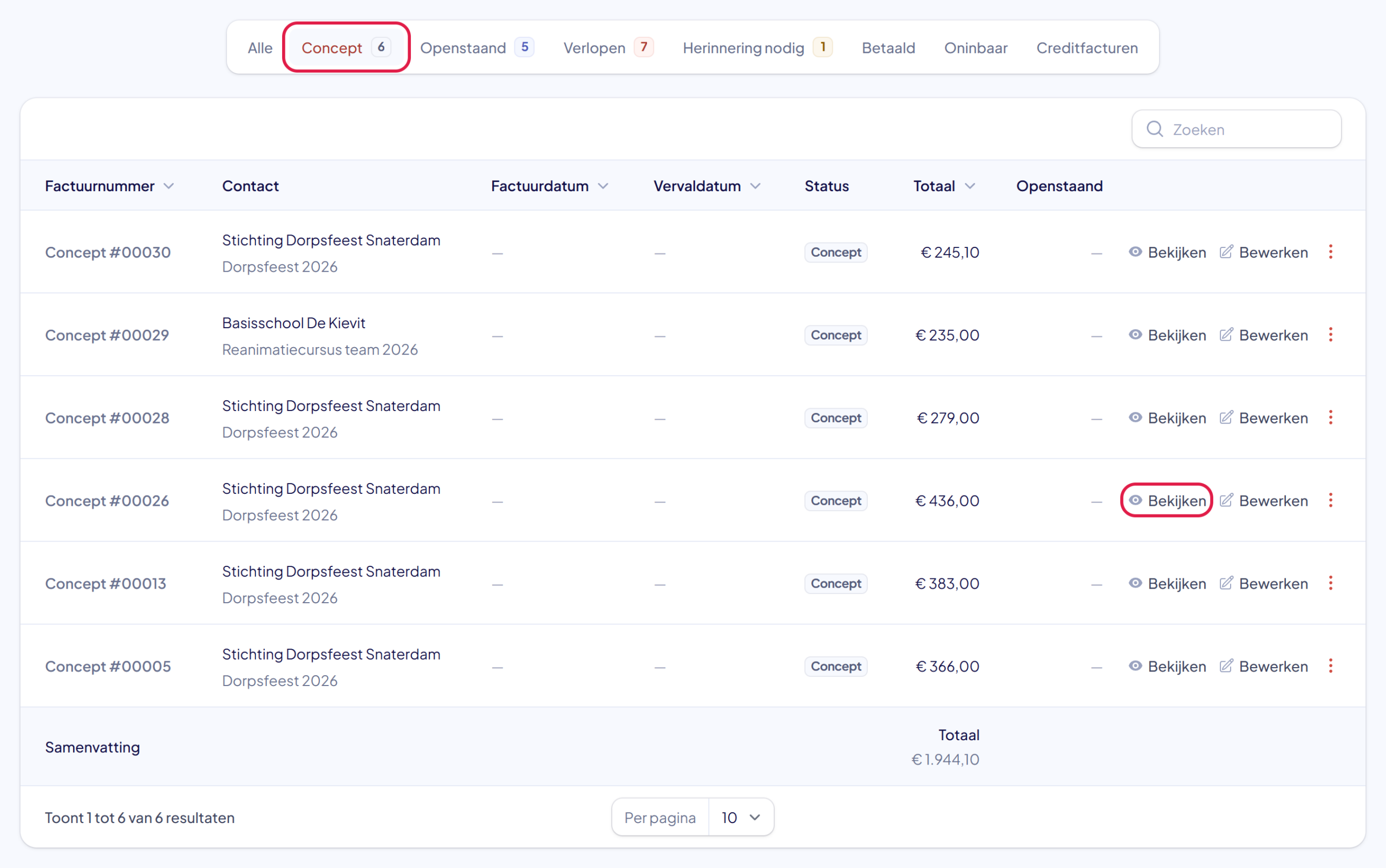1386x868 pixels.
Task: Click Bewerken for Concept #00028
Action: click(1264, 417)
